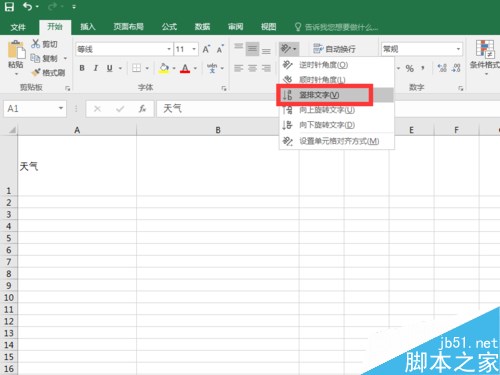Select 顺时针角度(L) menu option
Screen dimensions: 500x375
click(x=337, y=80)
